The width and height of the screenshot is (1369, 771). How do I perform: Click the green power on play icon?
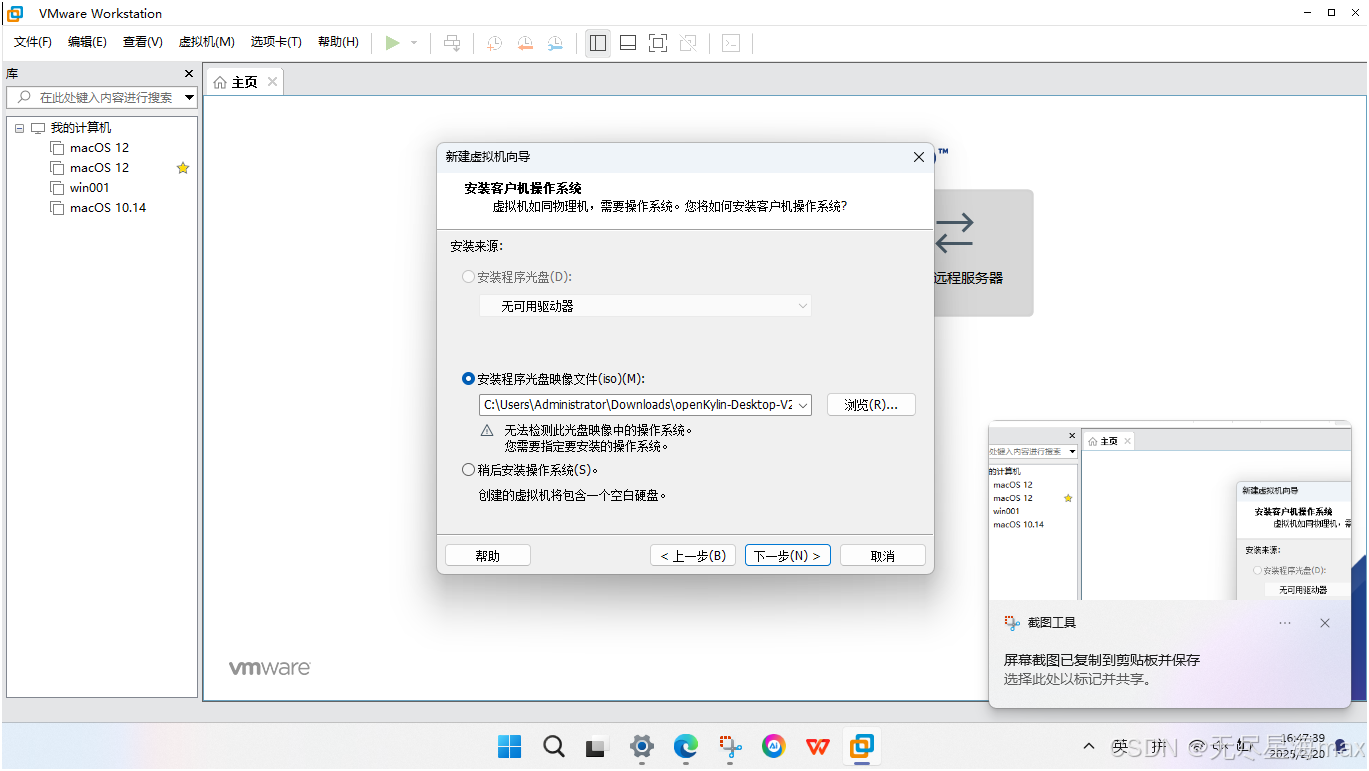pos(392,43)
